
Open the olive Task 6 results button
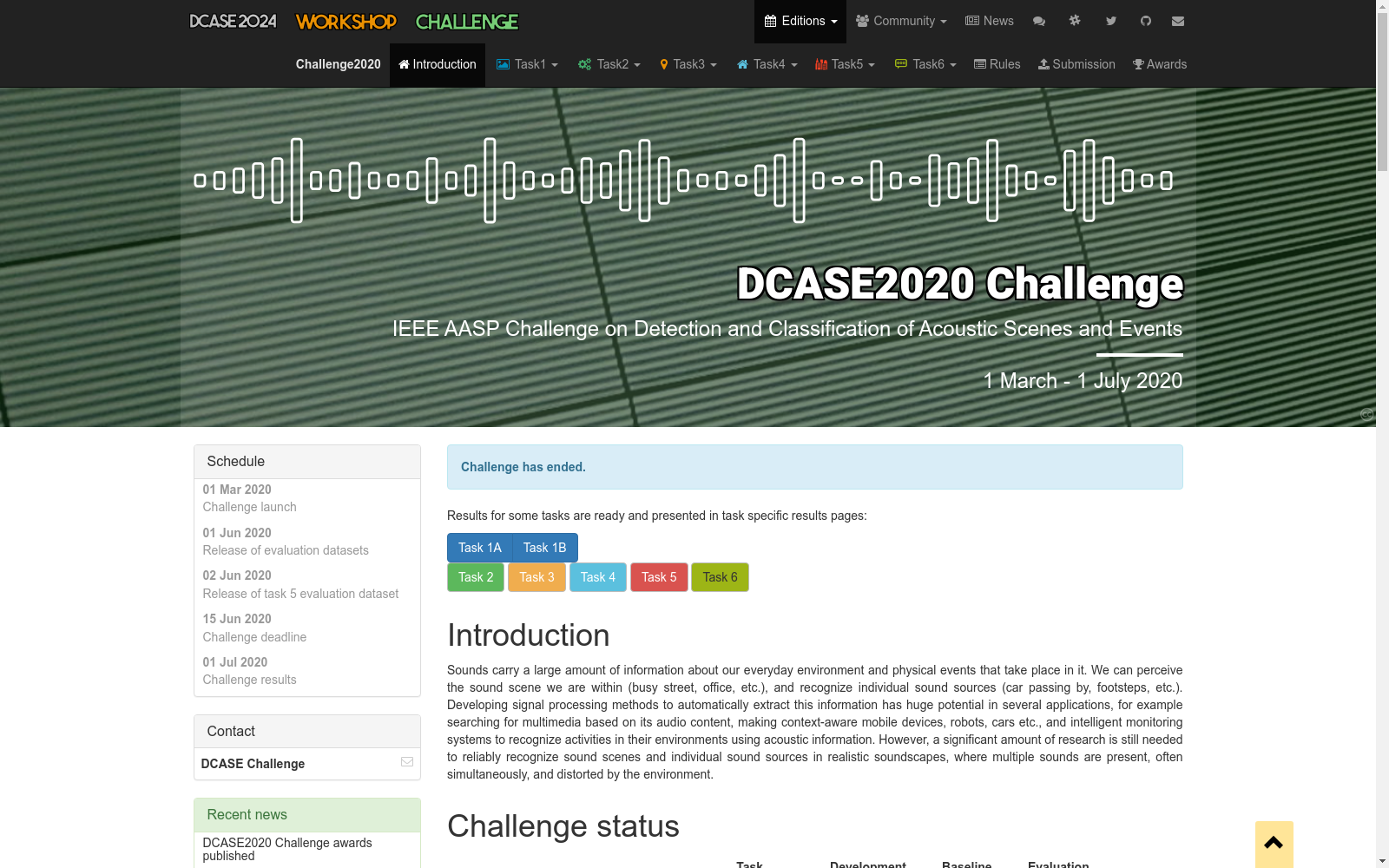pyautogui.click(x=721, y=577)
